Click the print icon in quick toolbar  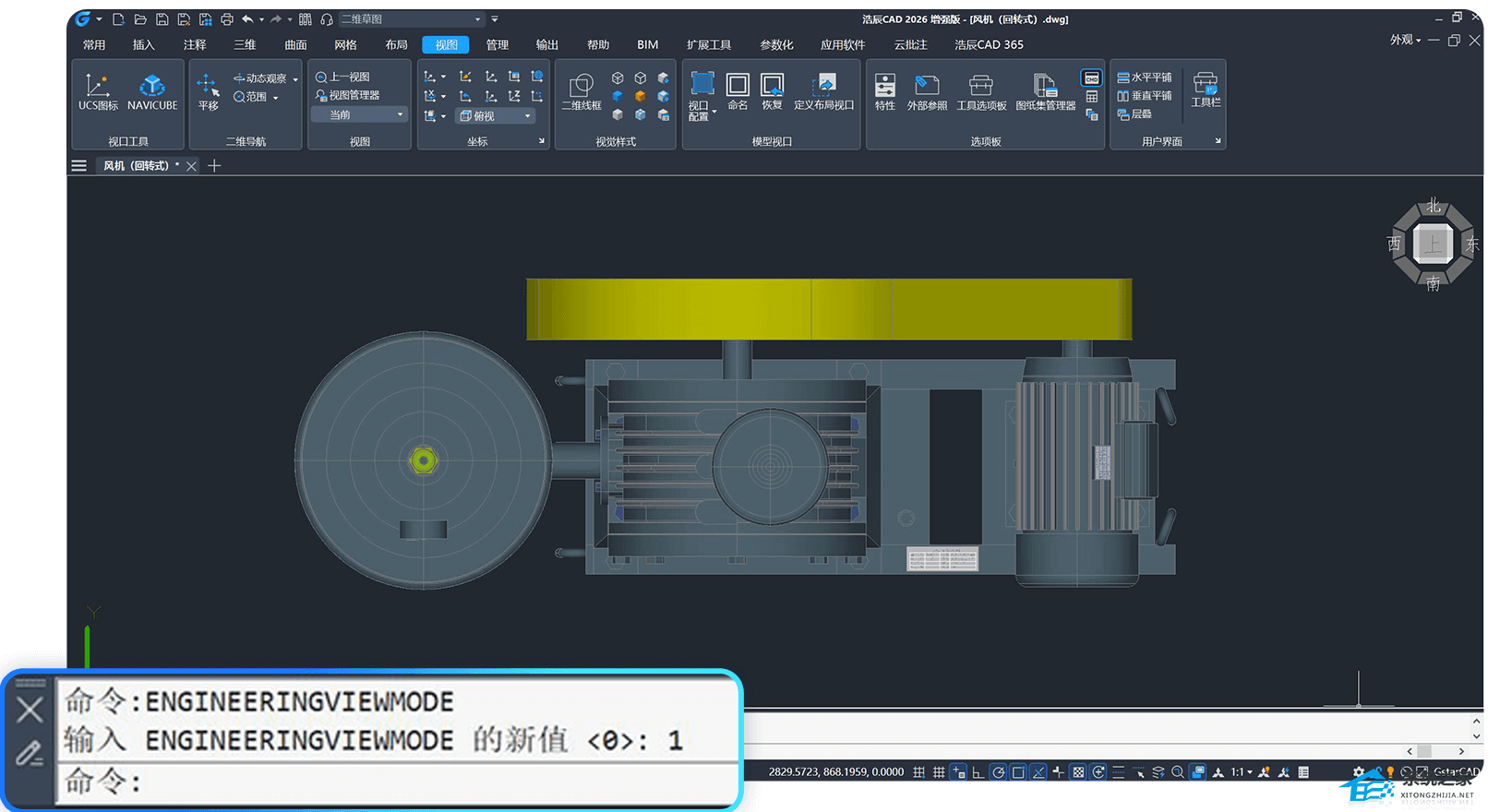pyautogui.click(x=227, y=19)
